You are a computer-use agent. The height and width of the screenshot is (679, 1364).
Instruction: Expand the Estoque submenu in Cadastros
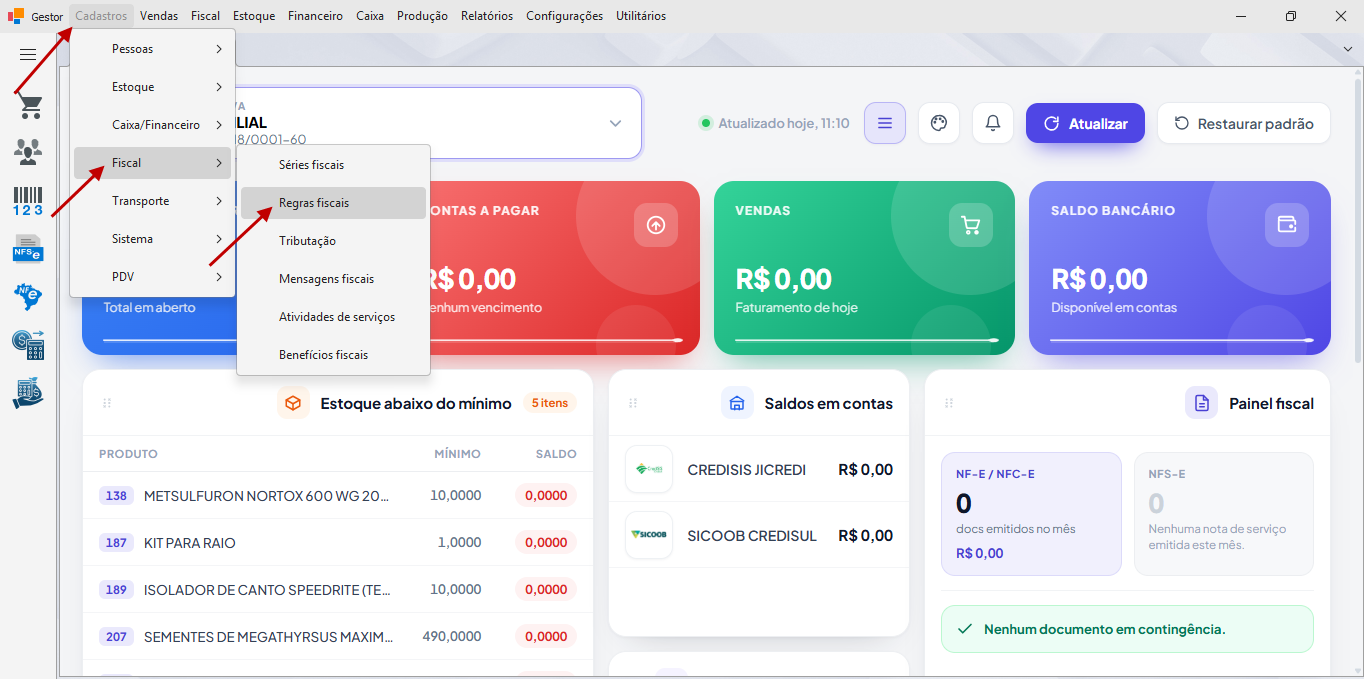click(152, 87)
